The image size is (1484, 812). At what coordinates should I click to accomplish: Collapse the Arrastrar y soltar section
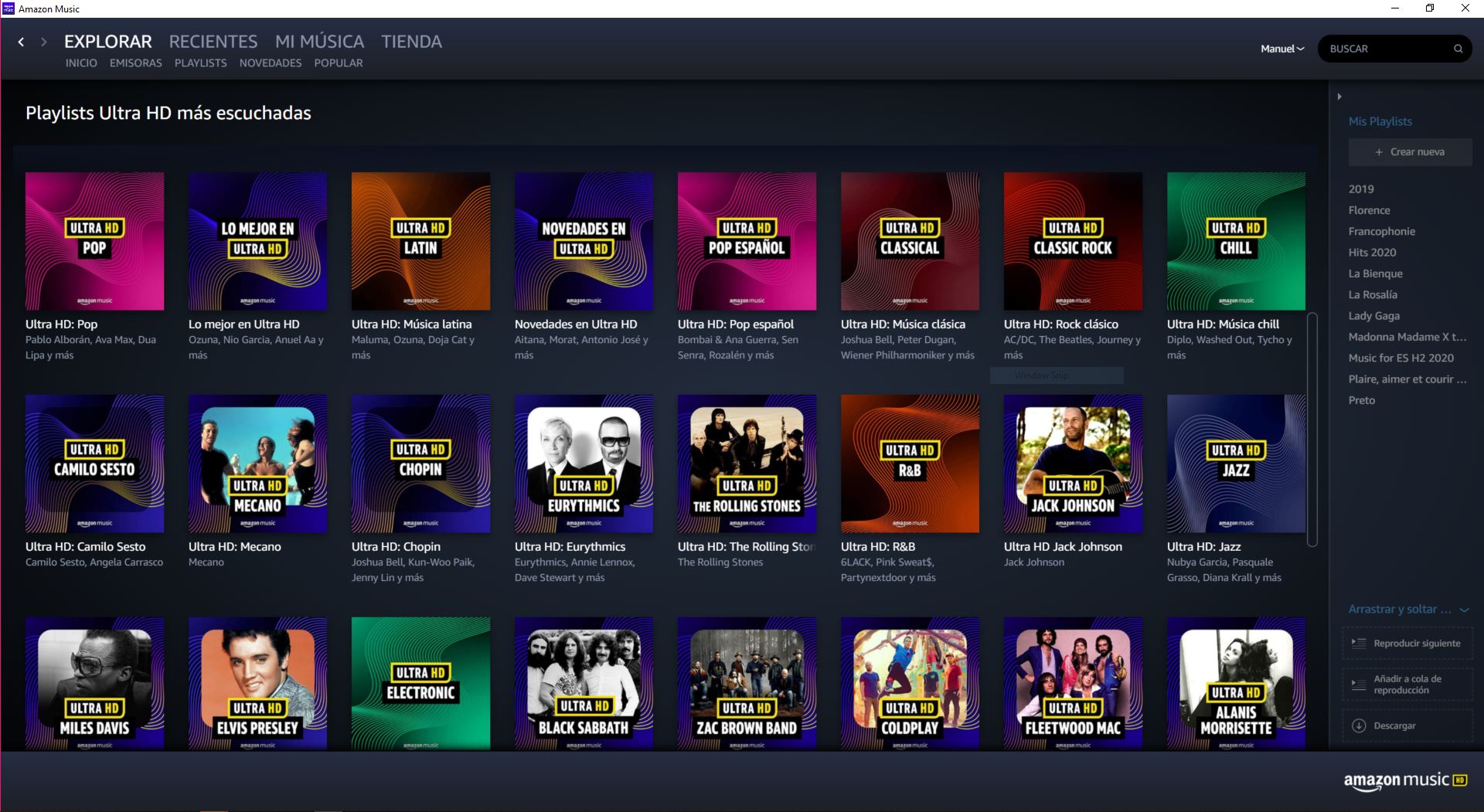pyautogui.click(x=1463, y=609)
